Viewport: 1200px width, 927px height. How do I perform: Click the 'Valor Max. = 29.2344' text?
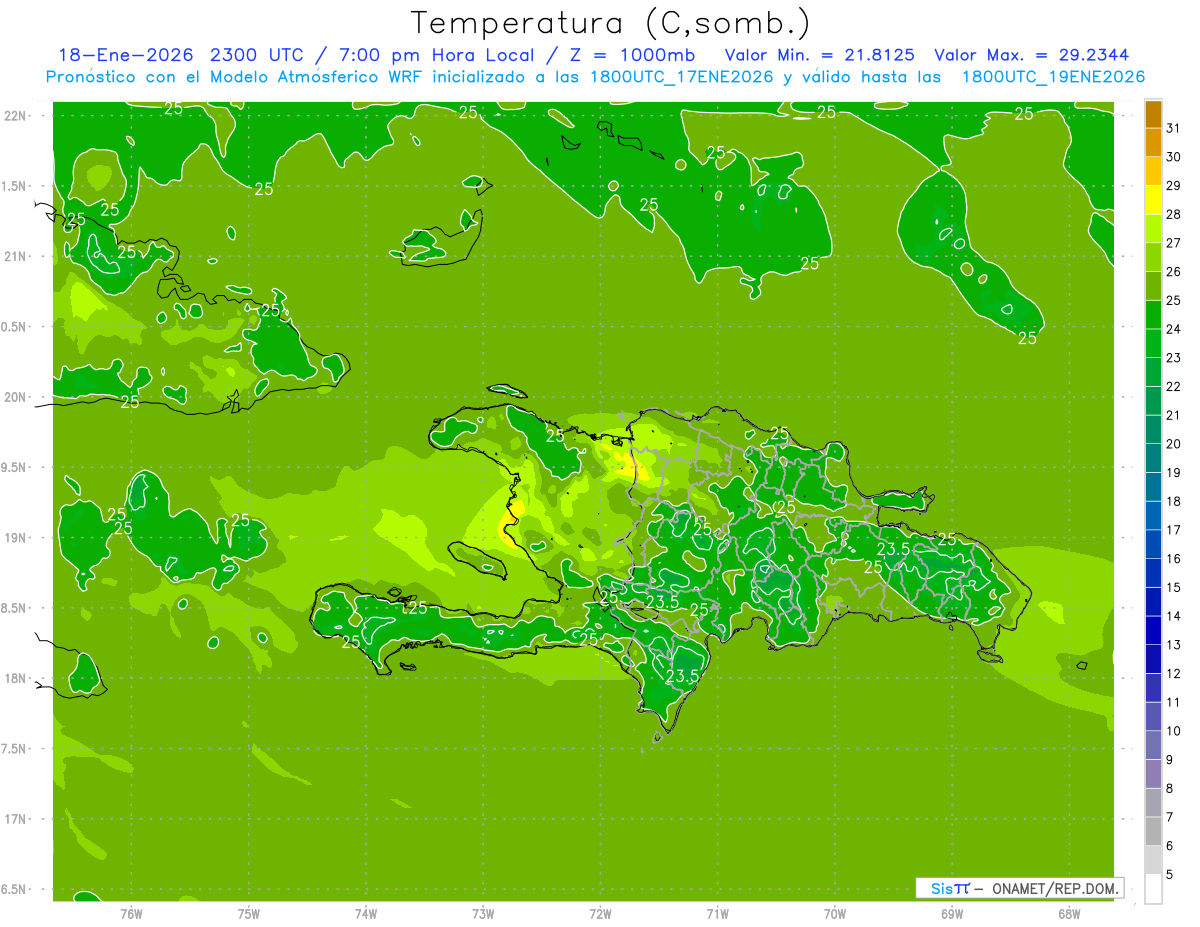pos(1031,55)
